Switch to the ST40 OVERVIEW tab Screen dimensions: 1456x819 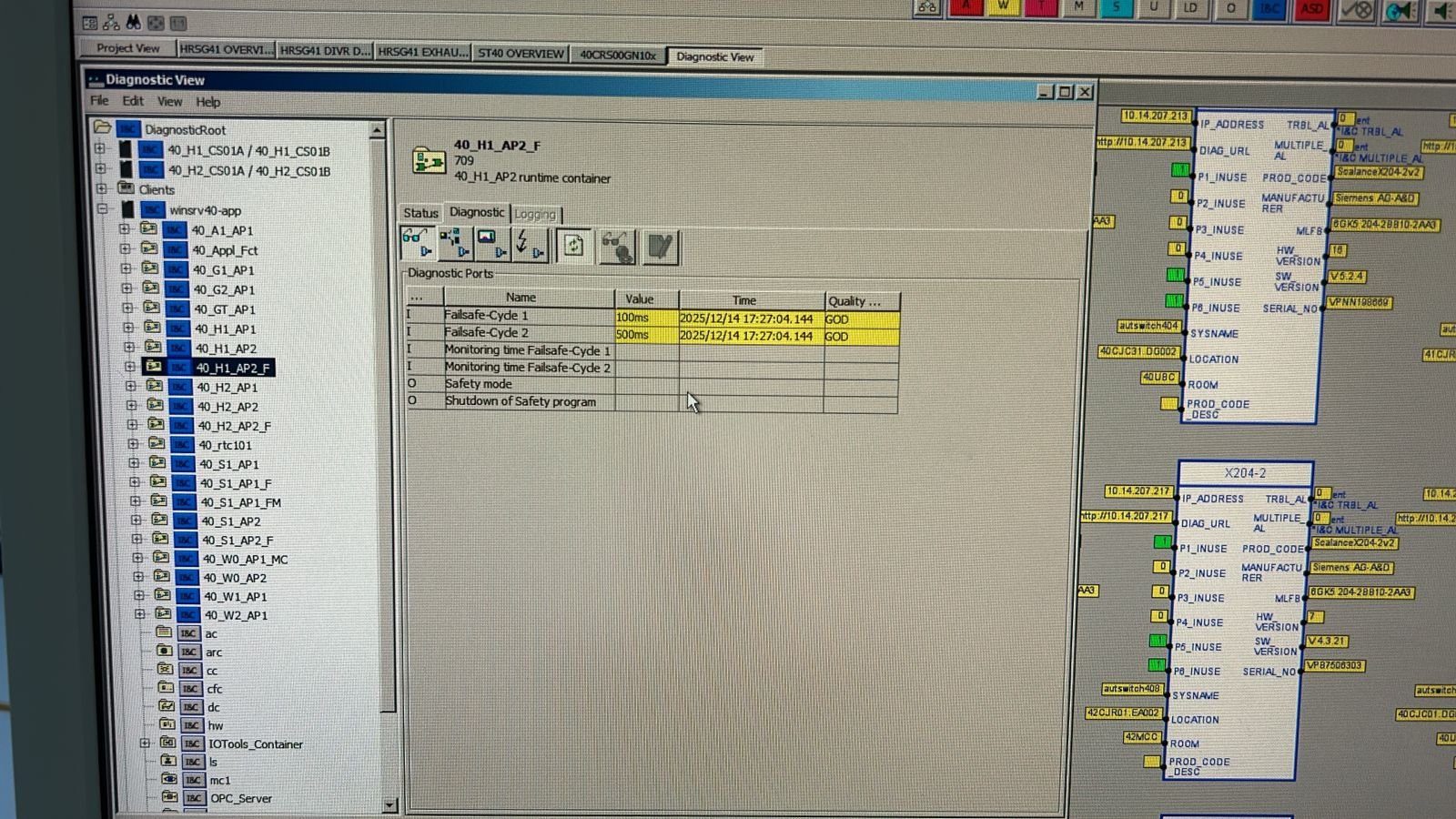pos(521,54)
